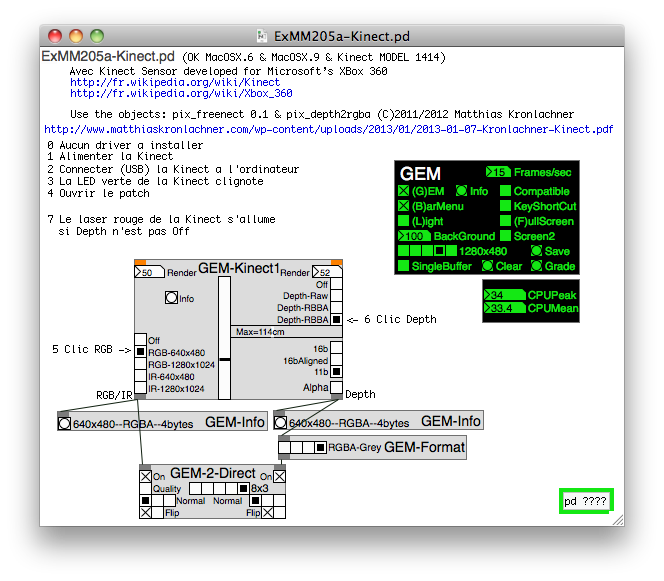Click the '4 Ouvrir le patch' comment
This screenshot has width=664, height=581.
point(99,194)
